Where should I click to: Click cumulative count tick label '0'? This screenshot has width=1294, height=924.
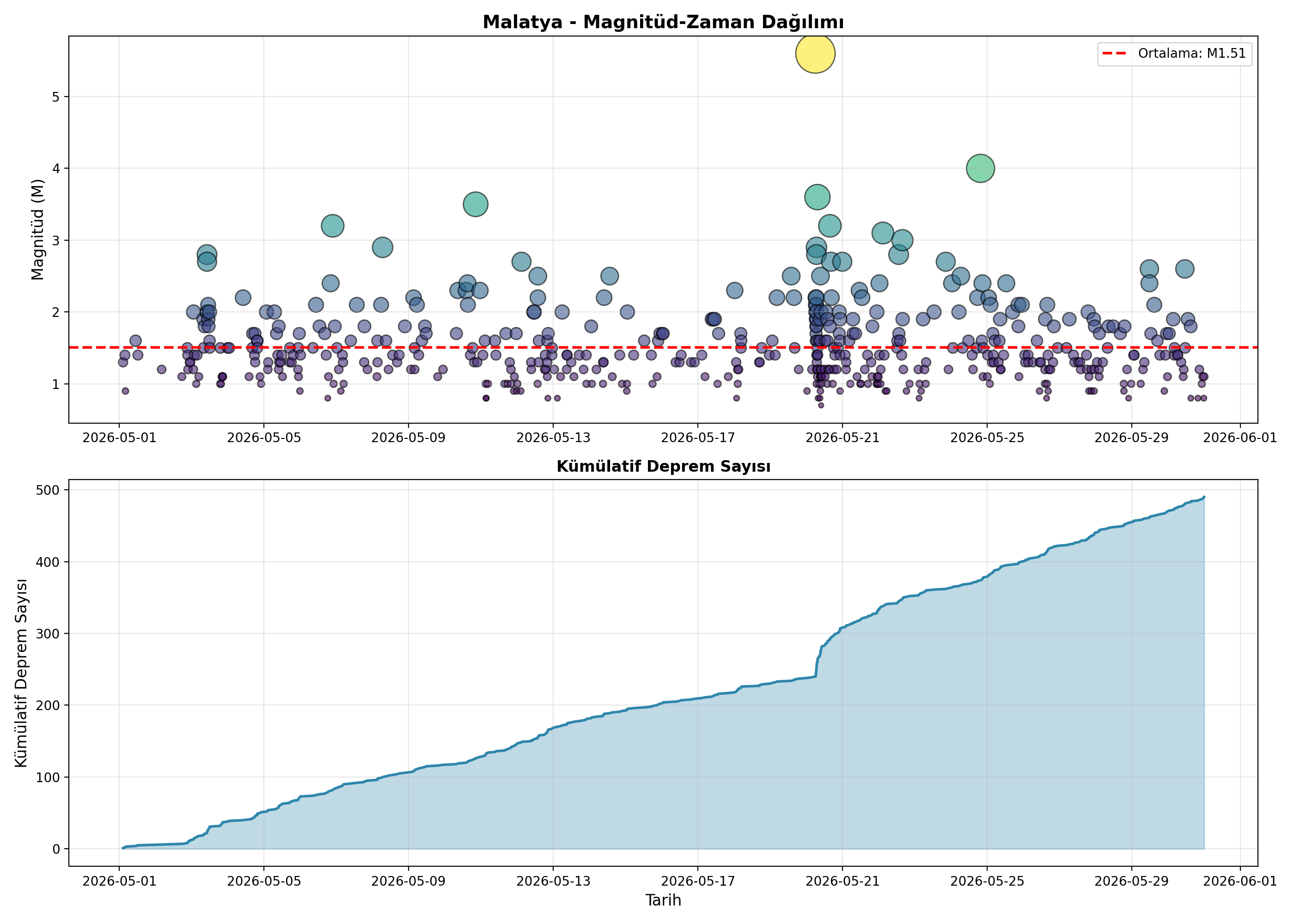[x=56, y=850]
